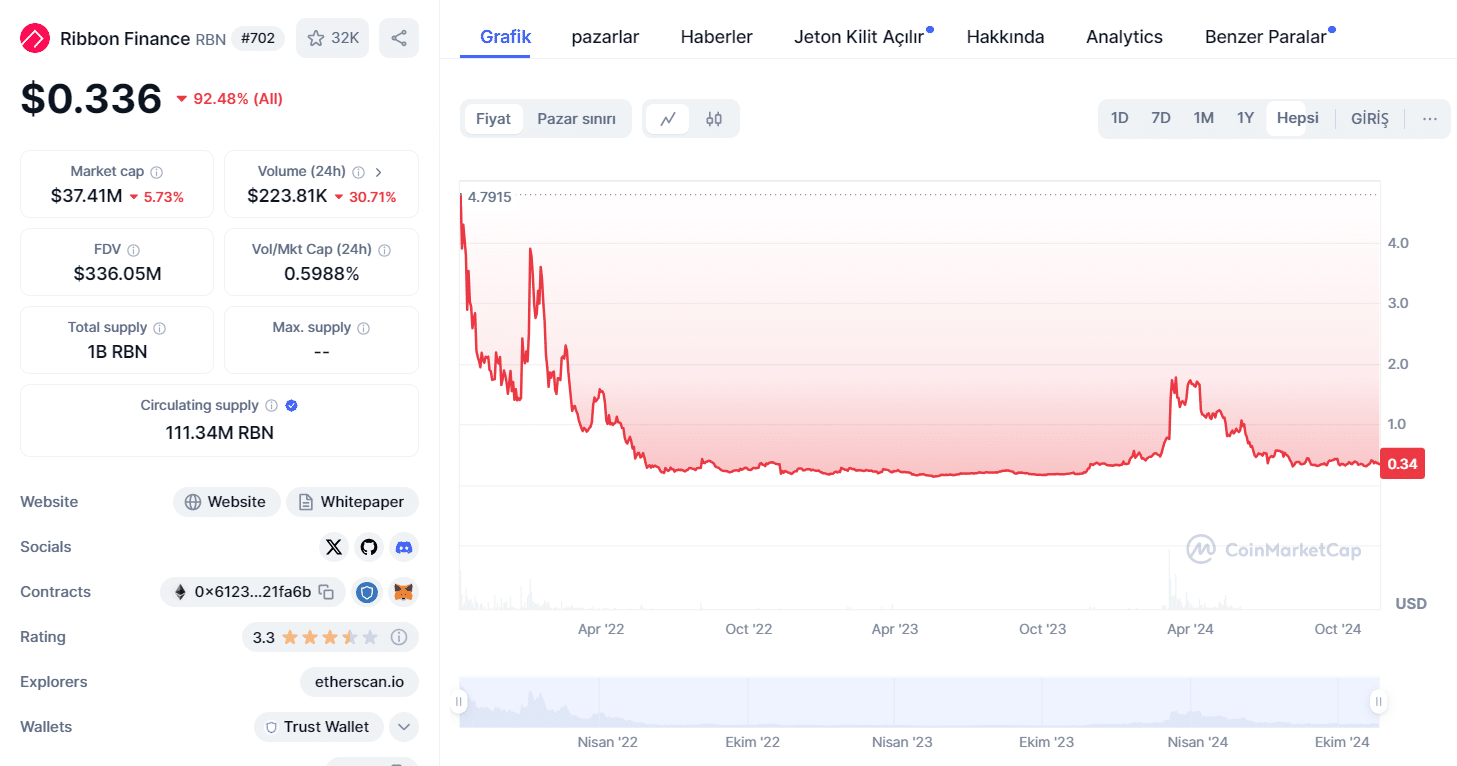1457x766 pixels.
Task: Open the GitHub social icon
Action: 369,547
